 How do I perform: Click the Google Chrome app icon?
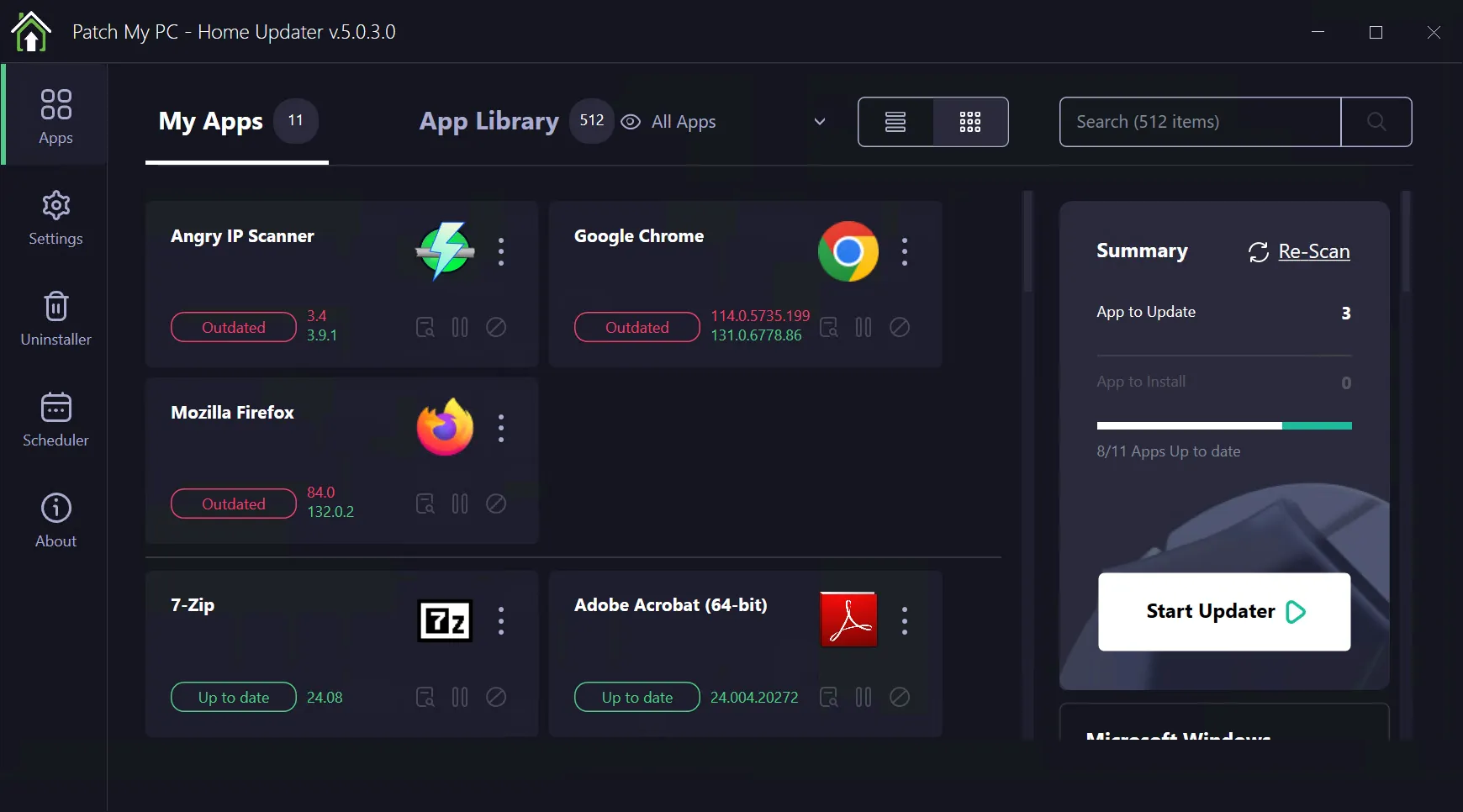(x=848, y=251)
